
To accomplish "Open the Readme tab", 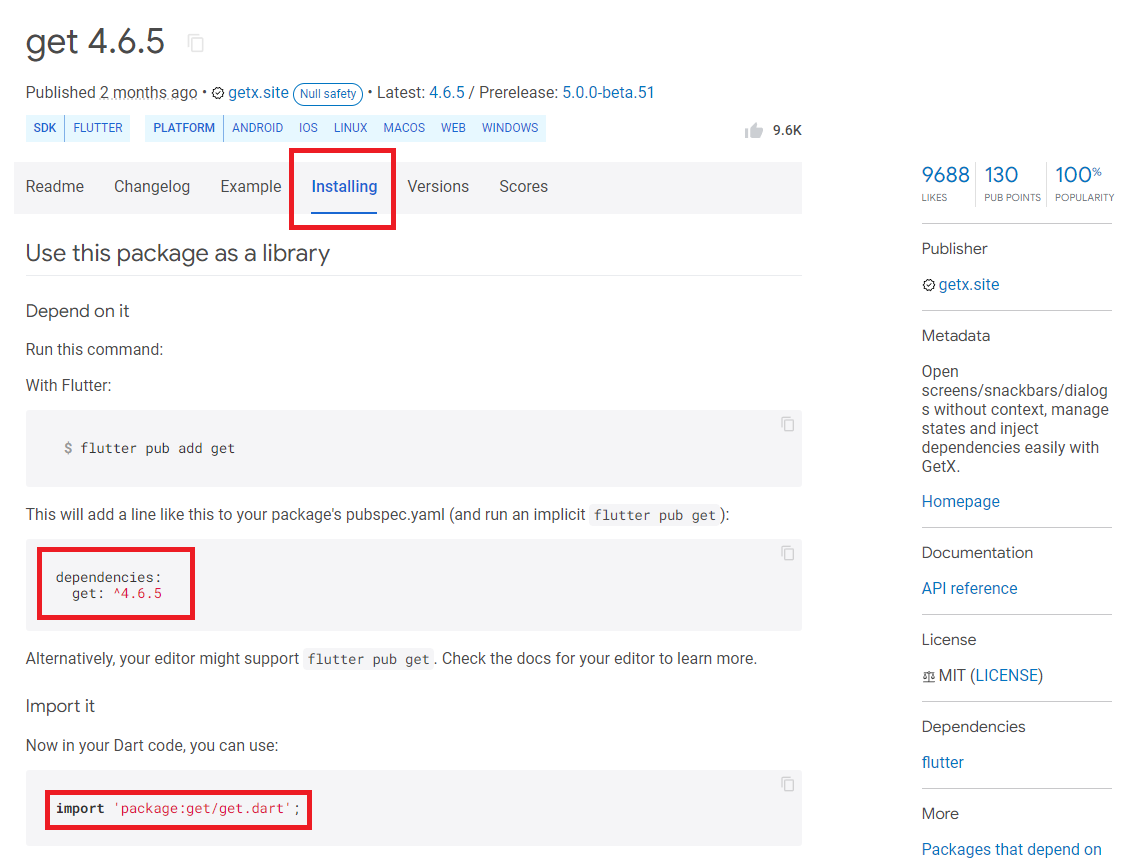I will click(55, 187).
